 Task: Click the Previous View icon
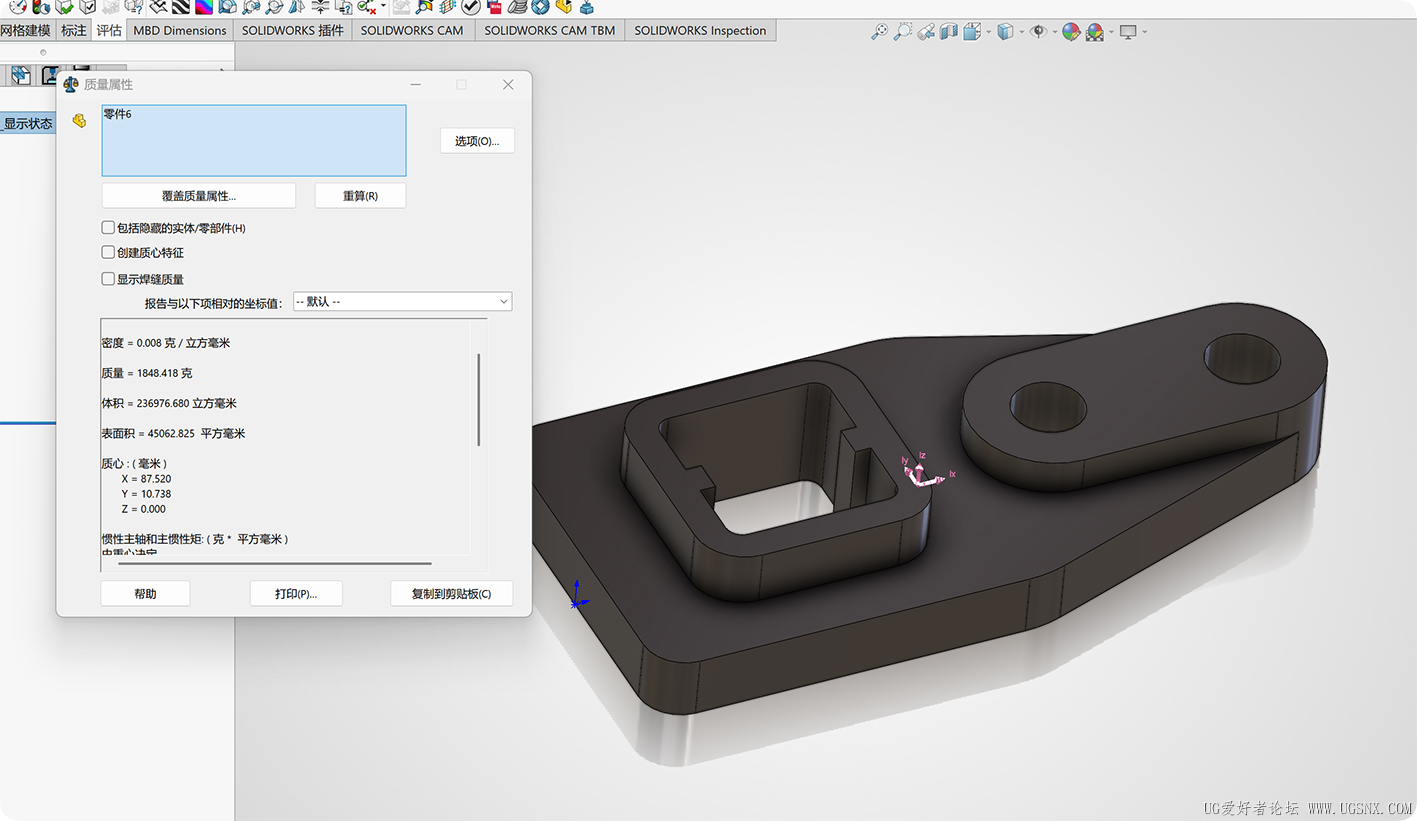point(926,32)
